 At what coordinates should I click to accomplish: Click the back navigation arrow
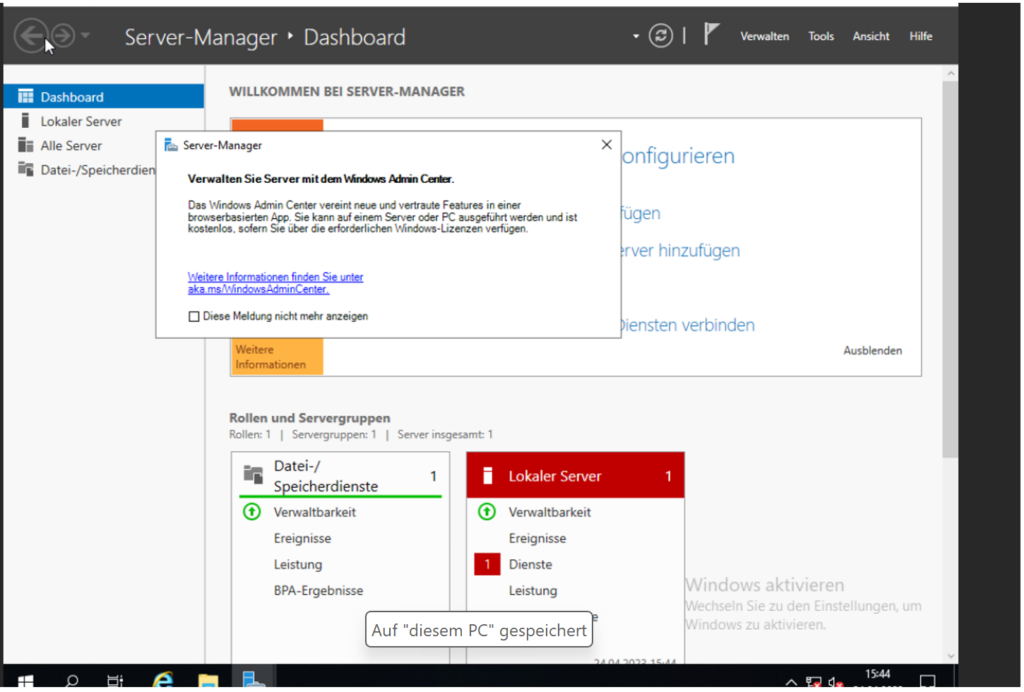(29, 37)
